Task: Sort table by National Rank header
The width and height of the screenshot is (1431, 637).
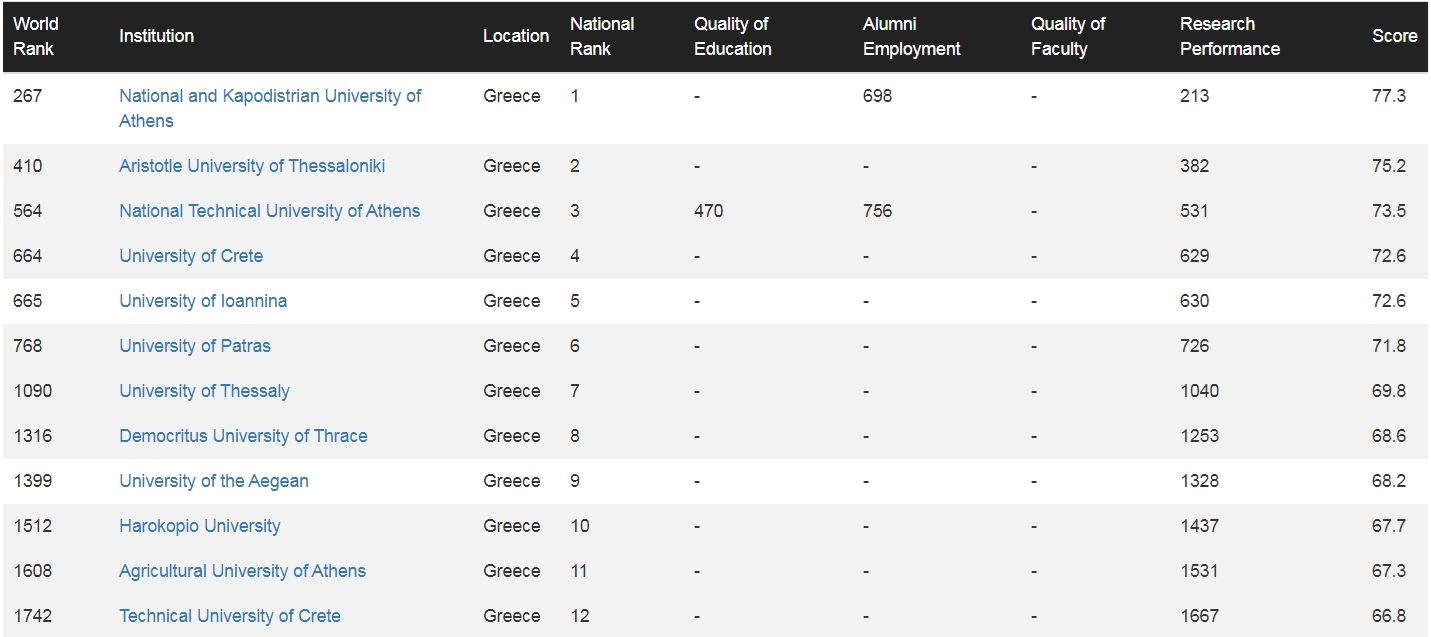Action: (x=602, y=36)
